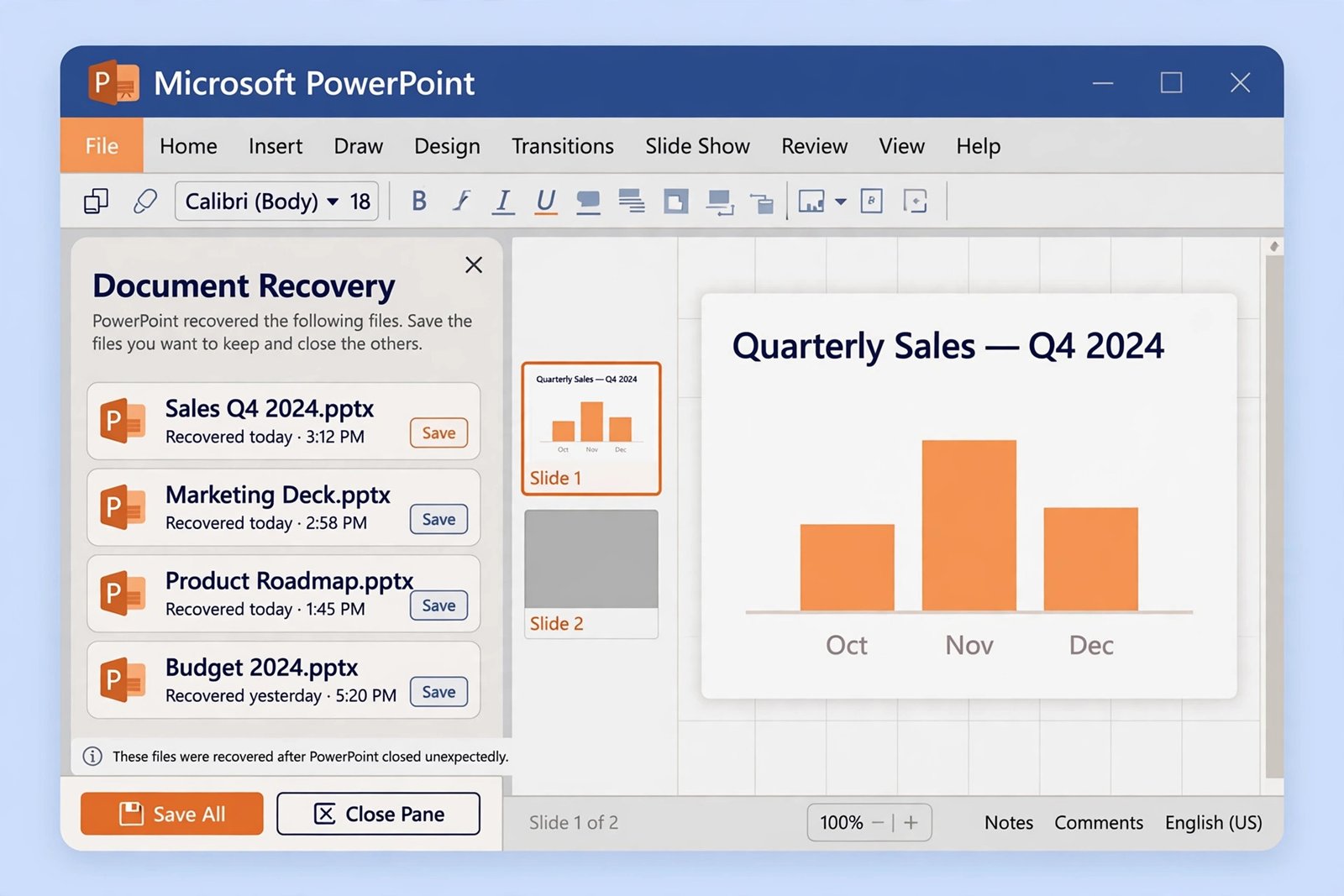This screenshot has width=1344, height=896.
Task: Click the vertical scrollbar on the right
Action: (x=1274, y=516)
